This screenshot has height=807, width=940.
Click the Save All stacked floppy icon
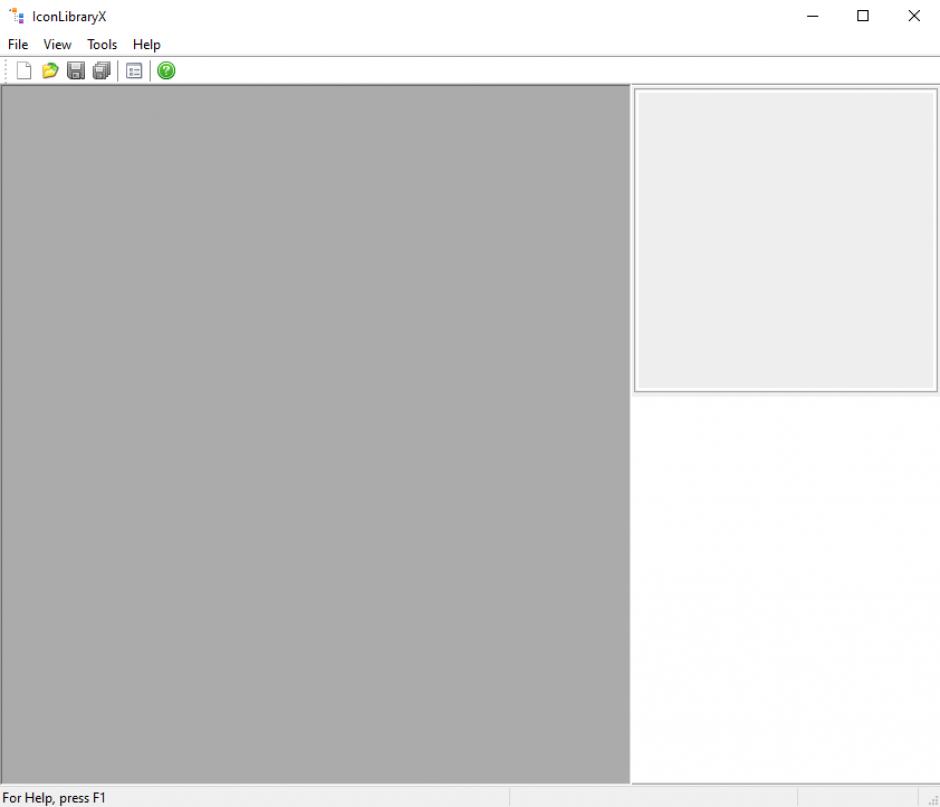(102, 71)
